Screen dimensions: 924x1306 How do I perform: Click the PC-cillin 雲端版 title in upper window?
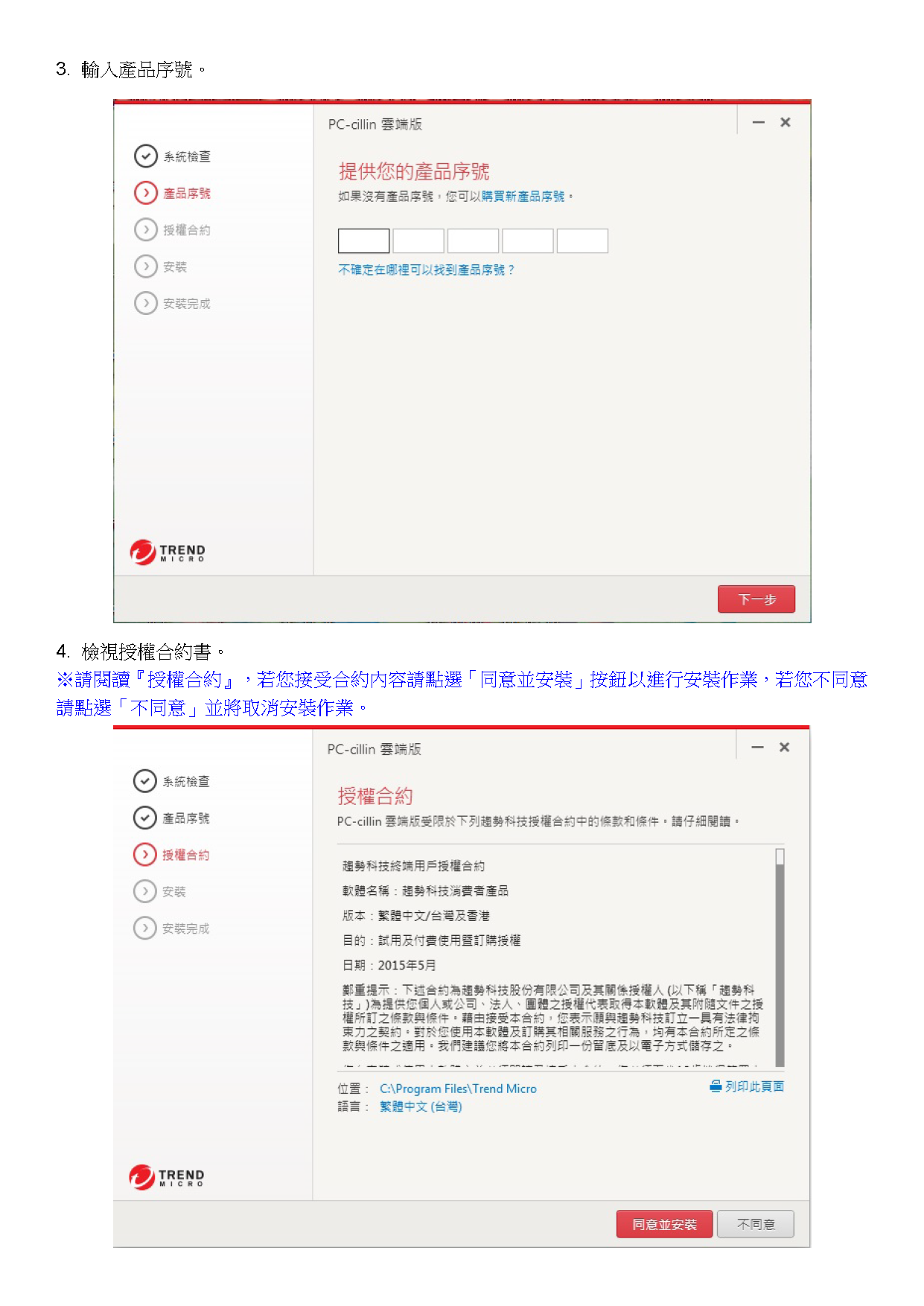[375, 124]
